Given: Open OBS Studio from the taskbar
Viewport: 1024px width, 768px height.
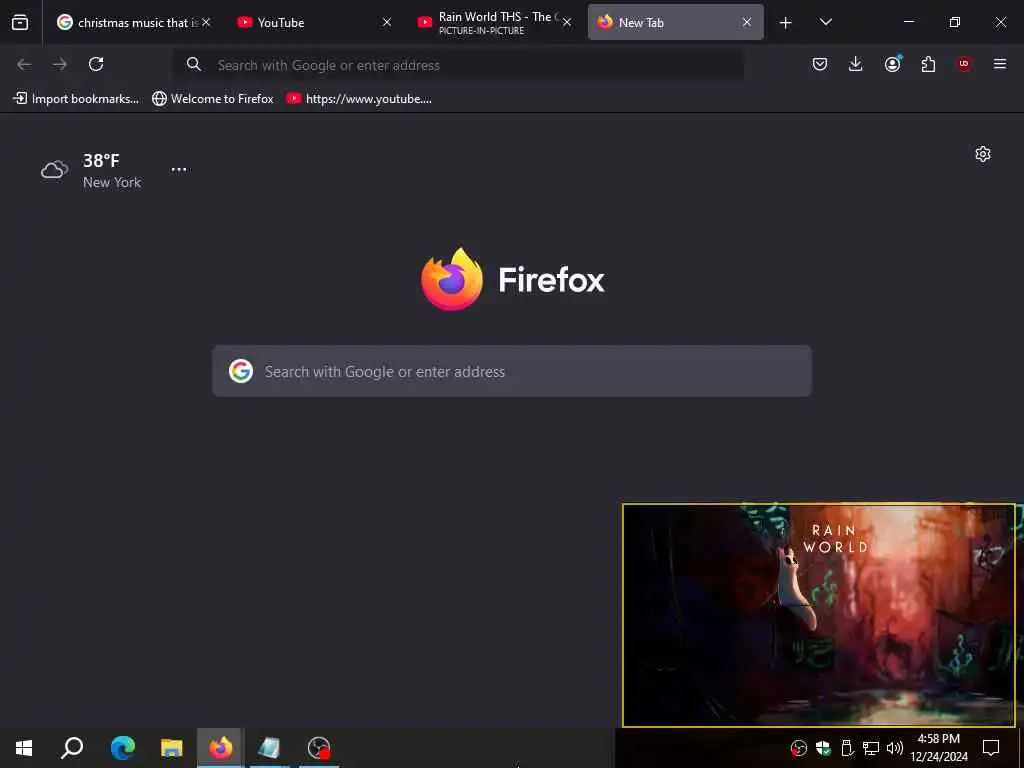Looking at the screenshot, I should pyautogui.click(x=319, y=748).
